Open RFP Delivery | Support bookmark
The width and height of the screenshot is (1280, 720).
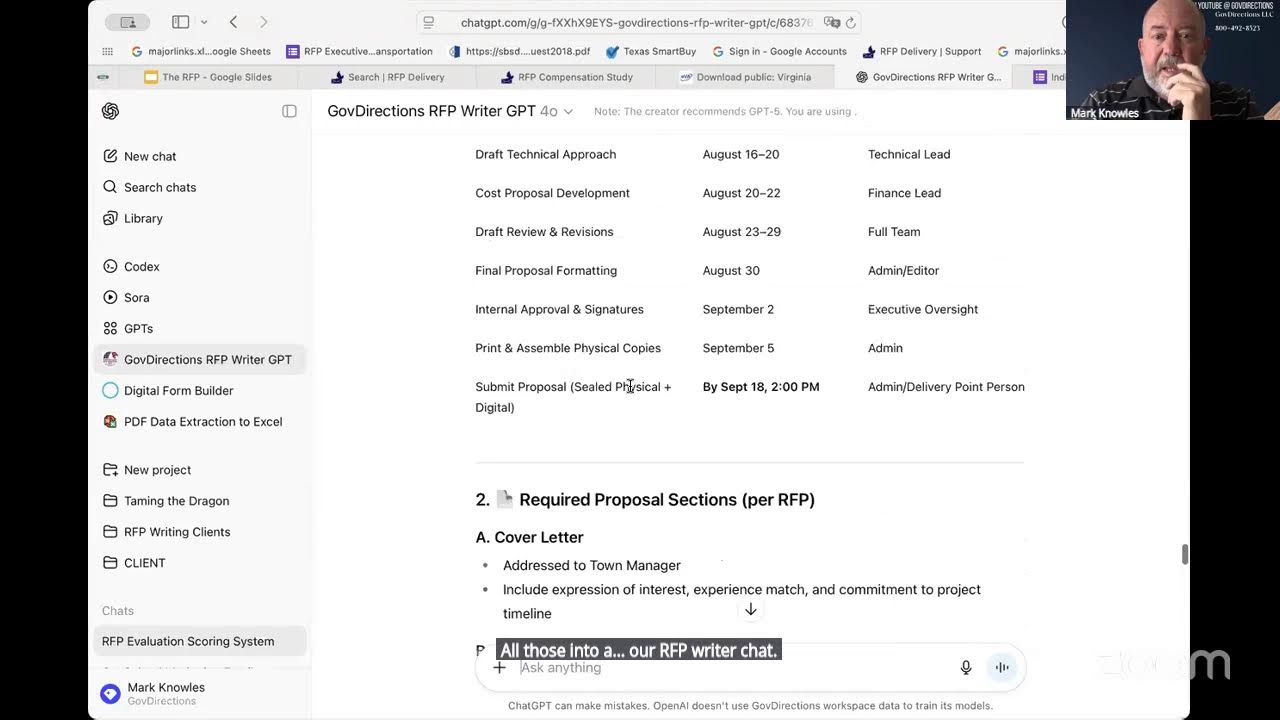tap(921, 51)
